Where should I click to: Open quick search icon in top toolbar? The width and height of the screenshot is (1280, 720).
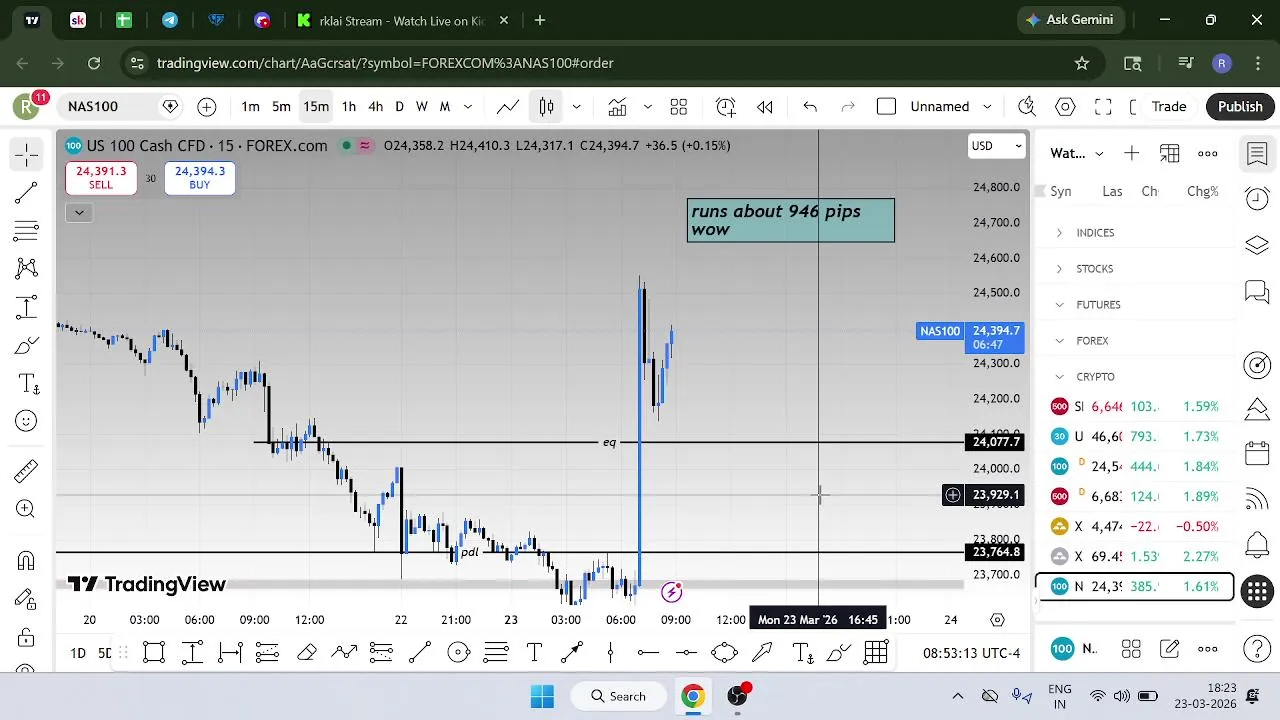1027,107
